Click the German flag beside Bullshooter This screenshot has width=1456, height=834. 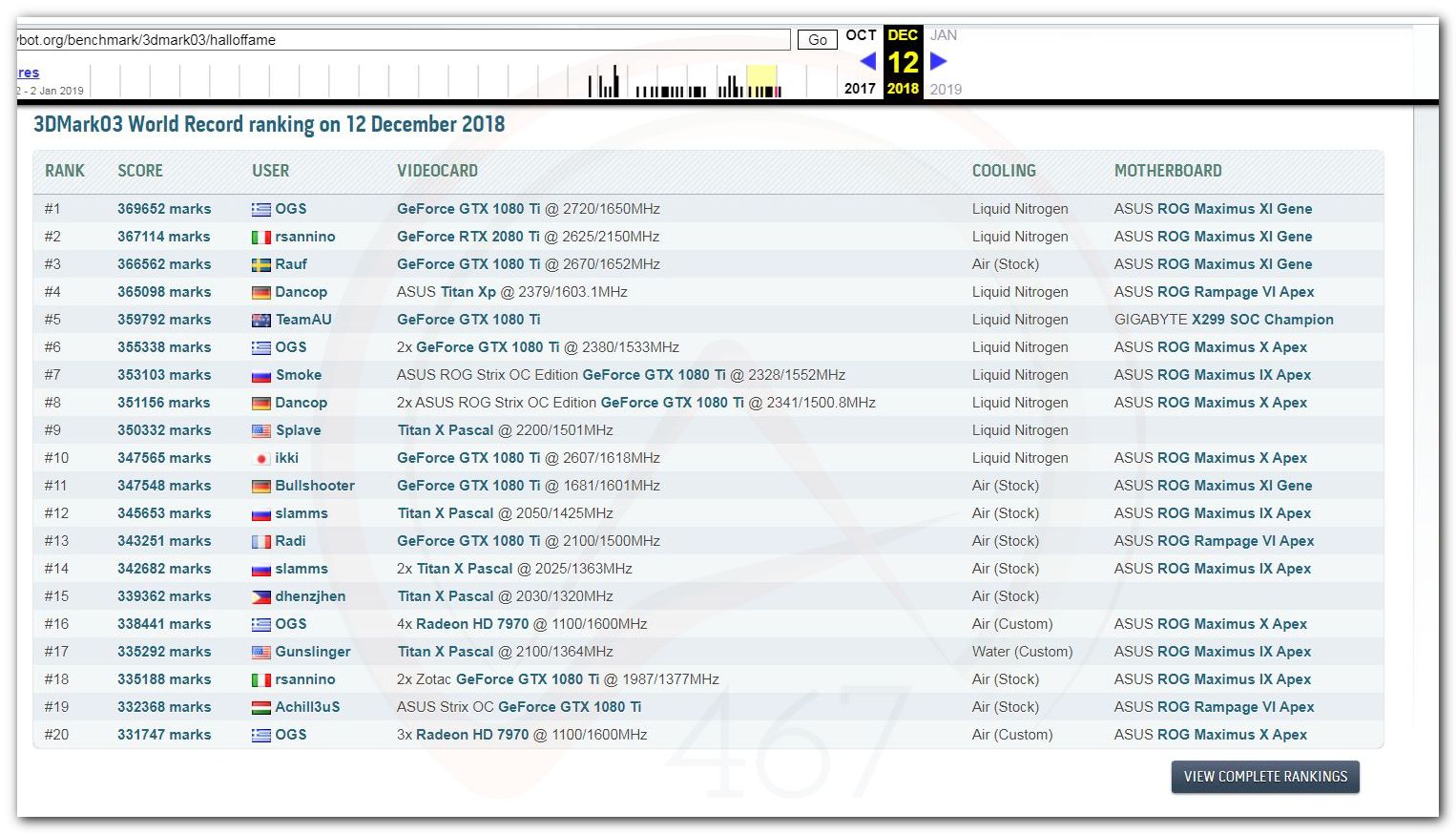click(x=261, y=486)
